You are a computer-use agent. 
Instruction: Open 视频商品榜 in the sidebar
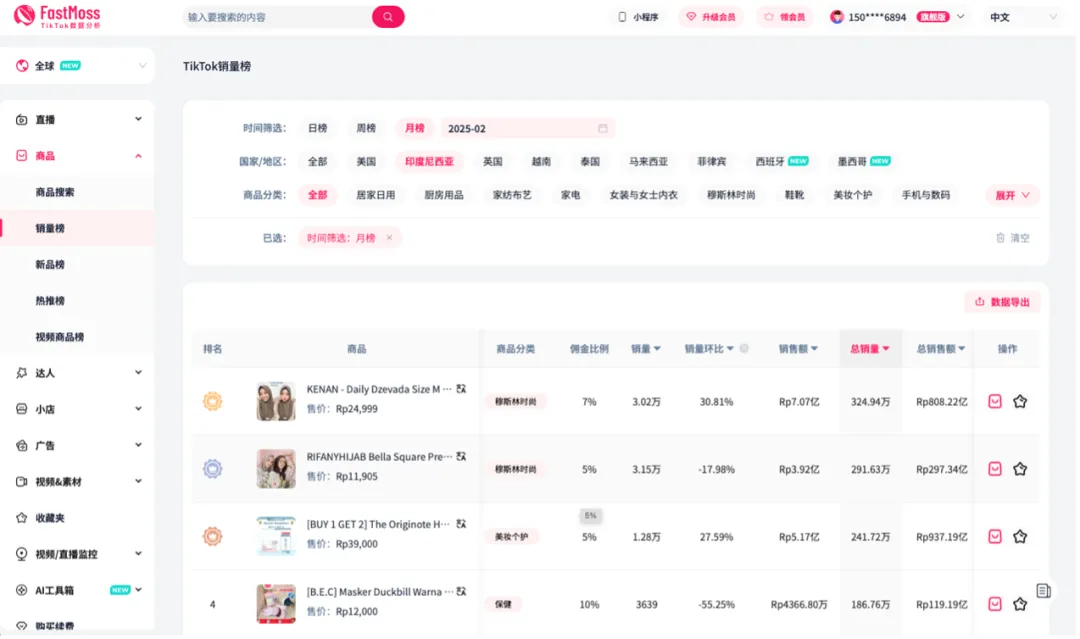(x=60, y=337)
